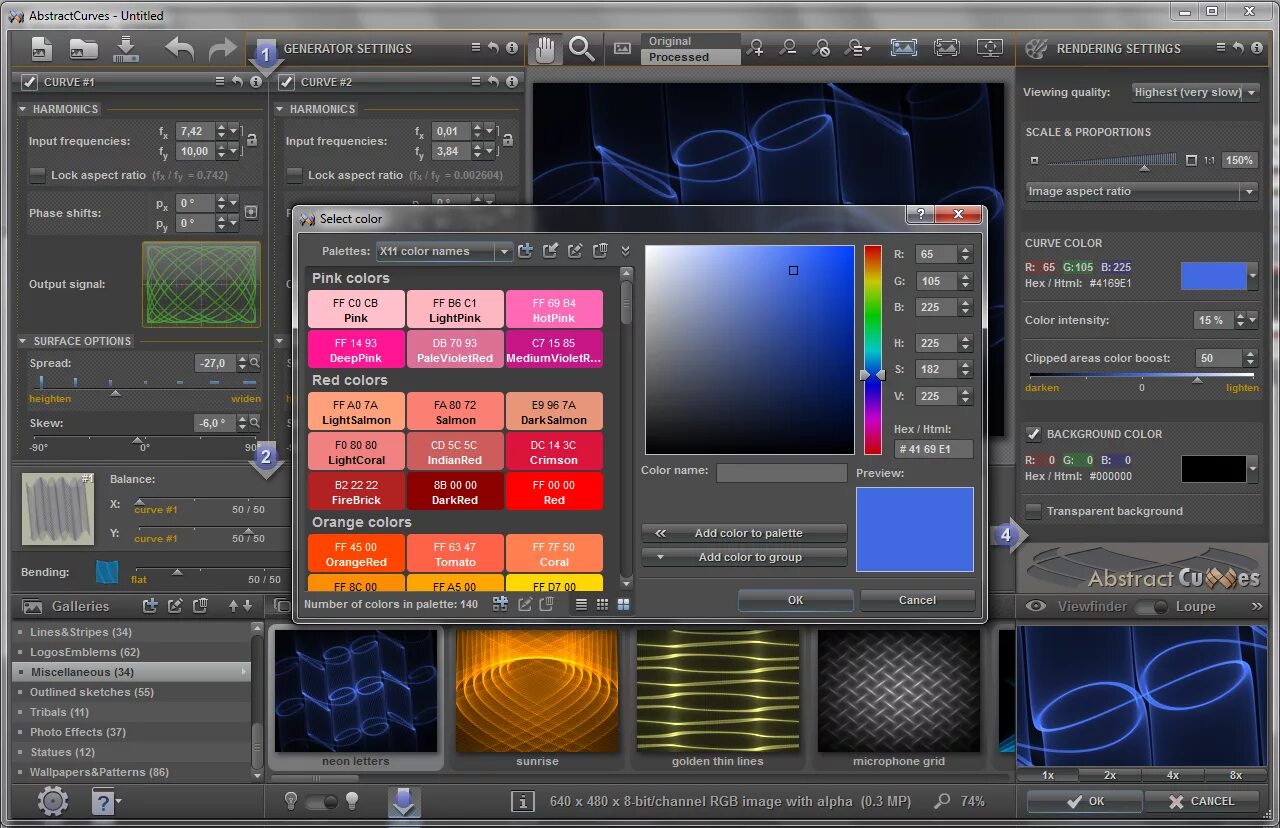Screen dimensions: 1280x828
Task: Open the Viewing quality dropdown
Action: coord(1195,92)
